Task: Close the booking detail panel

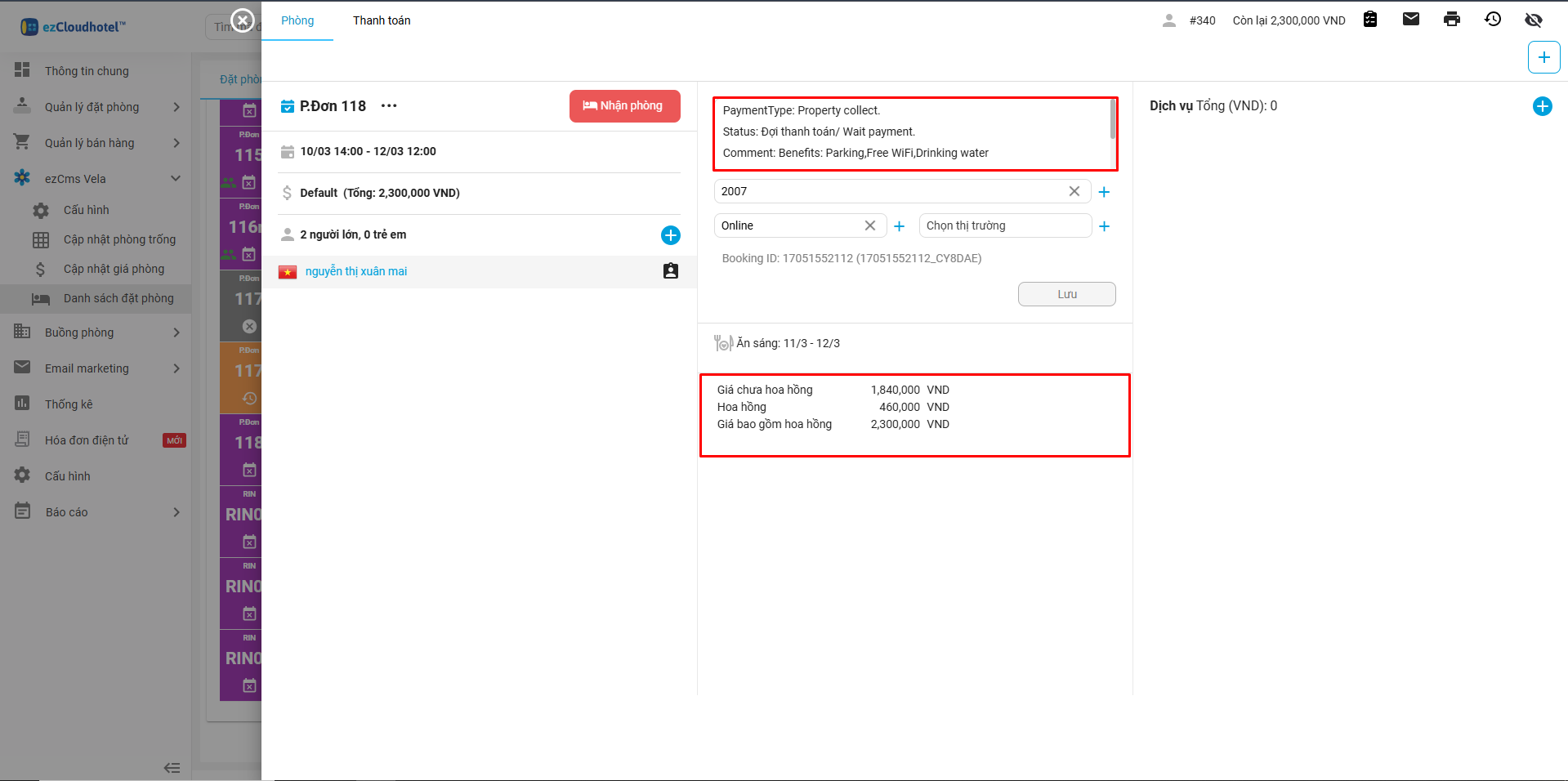Action: 243,20
